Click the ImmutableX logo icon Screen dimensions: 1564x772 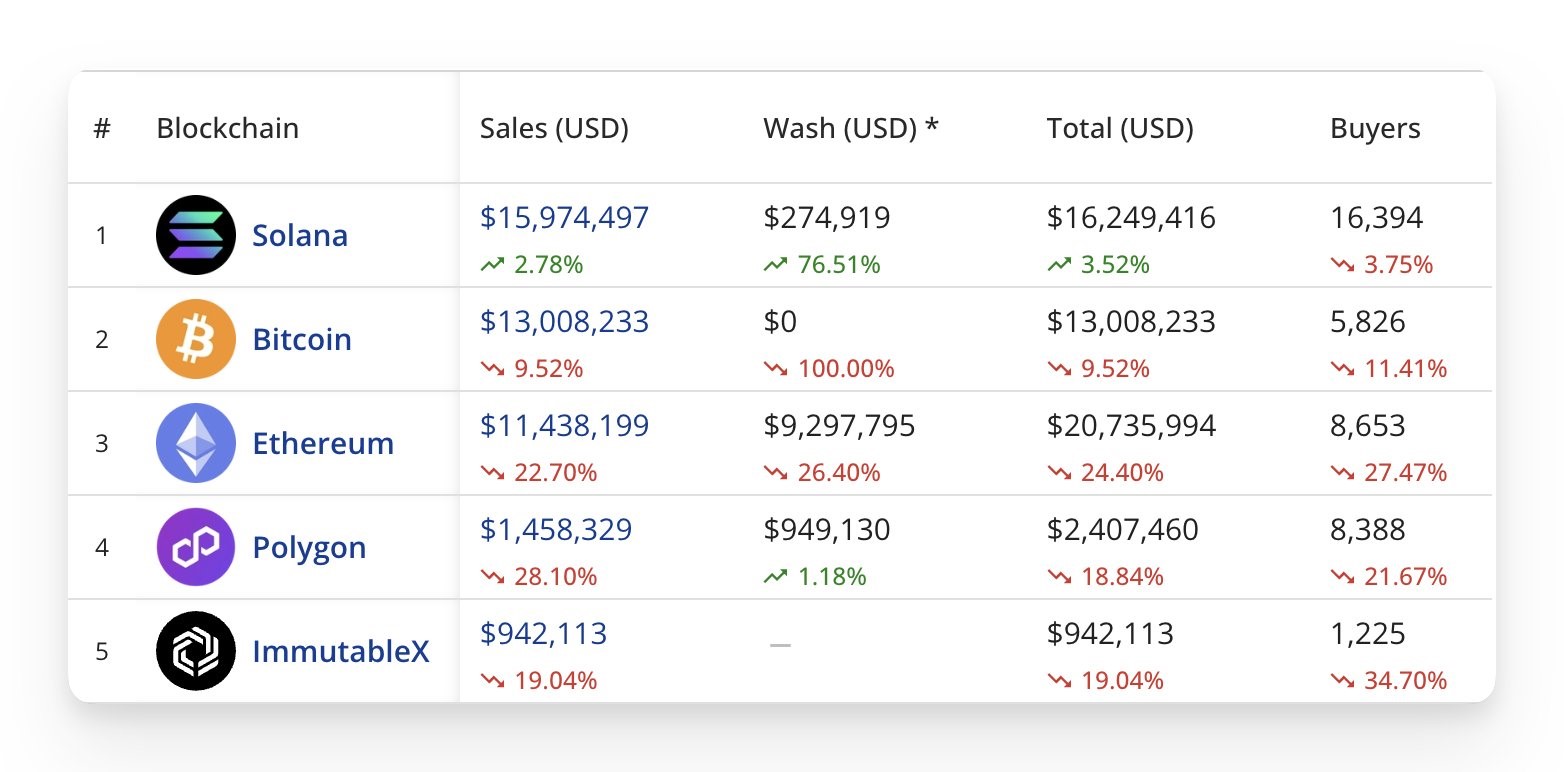(196, 651)
